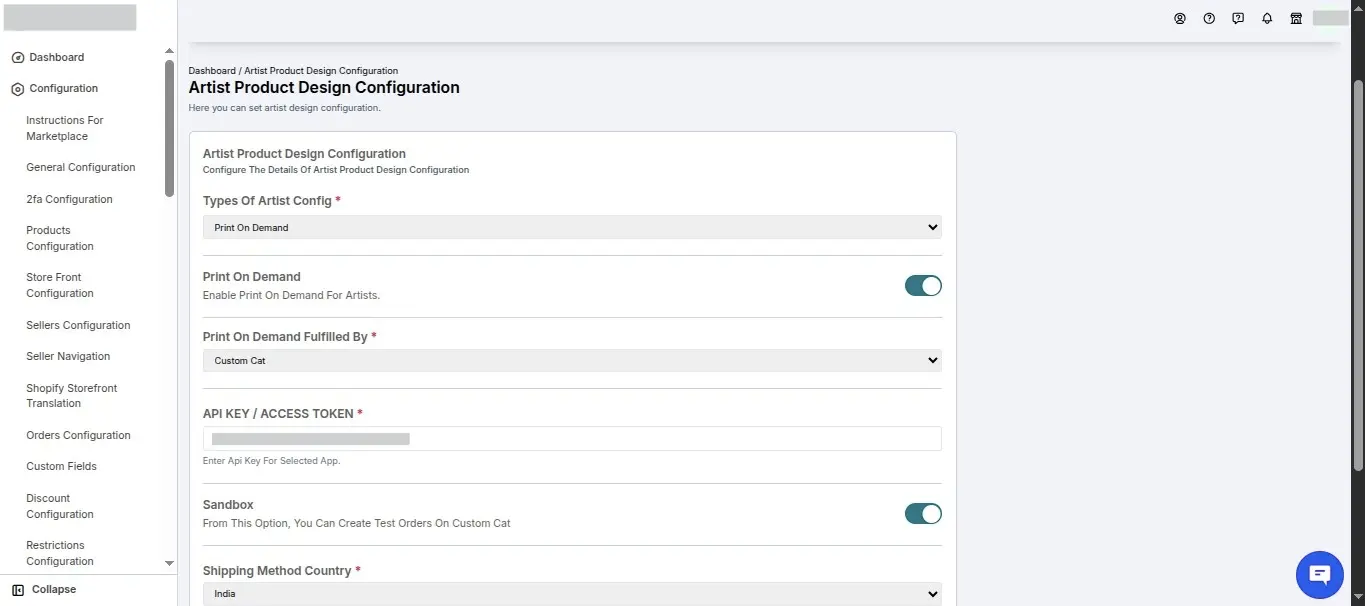Disable the Print On Demand switch
1365x606 pixels.
click(923, 286)
